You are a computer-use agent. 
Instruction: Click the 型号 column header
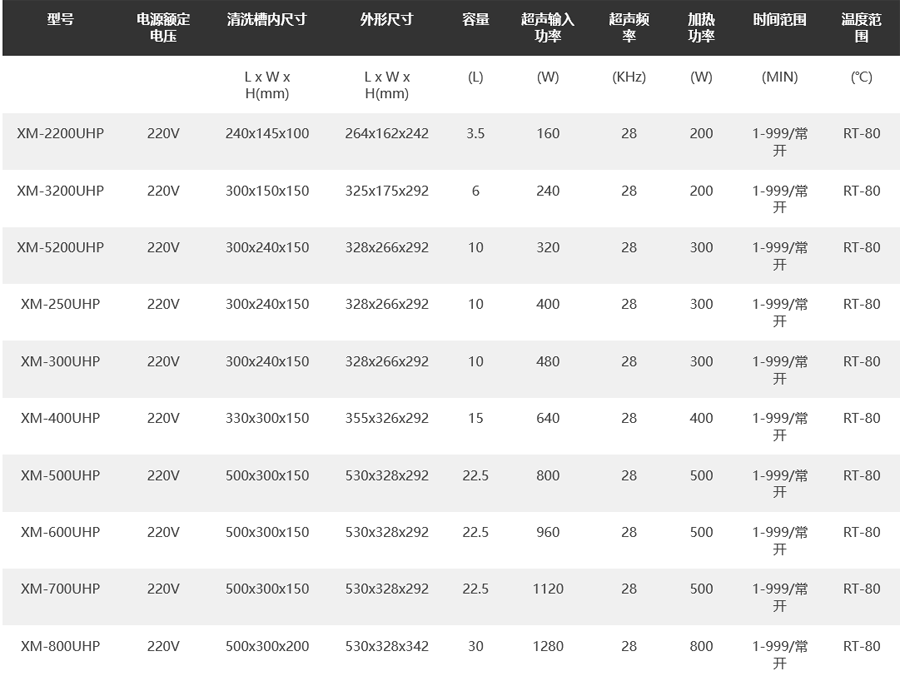pos(60,20)
